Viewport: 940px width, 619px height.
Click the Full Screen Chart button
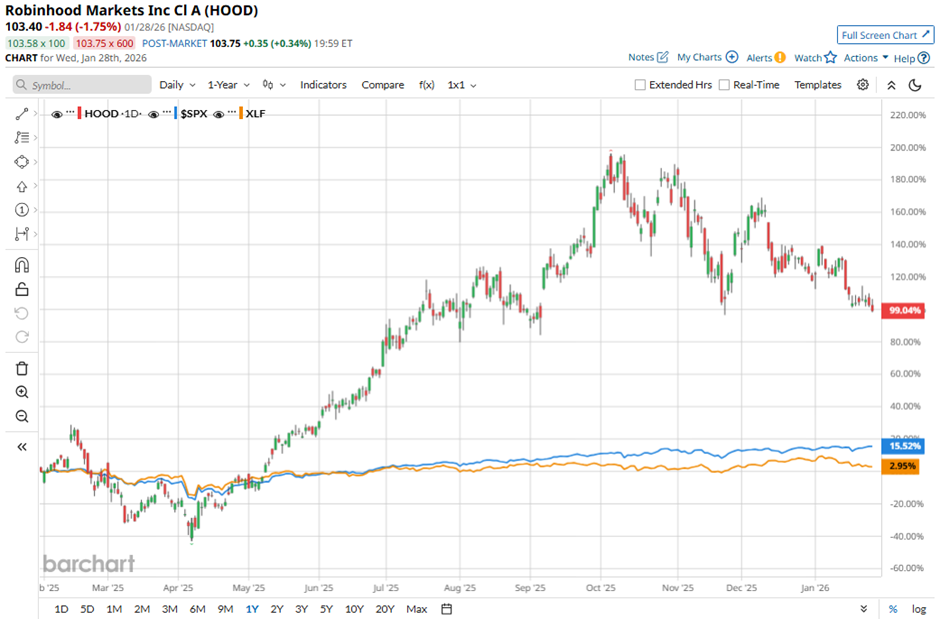click(885, 35)
